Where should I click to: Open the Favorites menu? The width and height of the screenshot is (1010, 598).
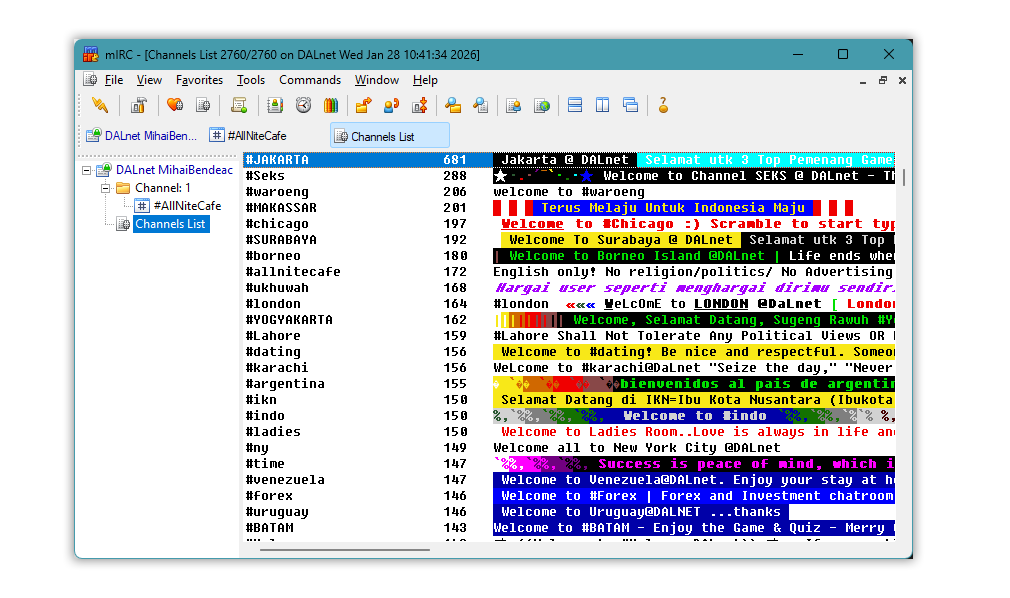(199, 80)
